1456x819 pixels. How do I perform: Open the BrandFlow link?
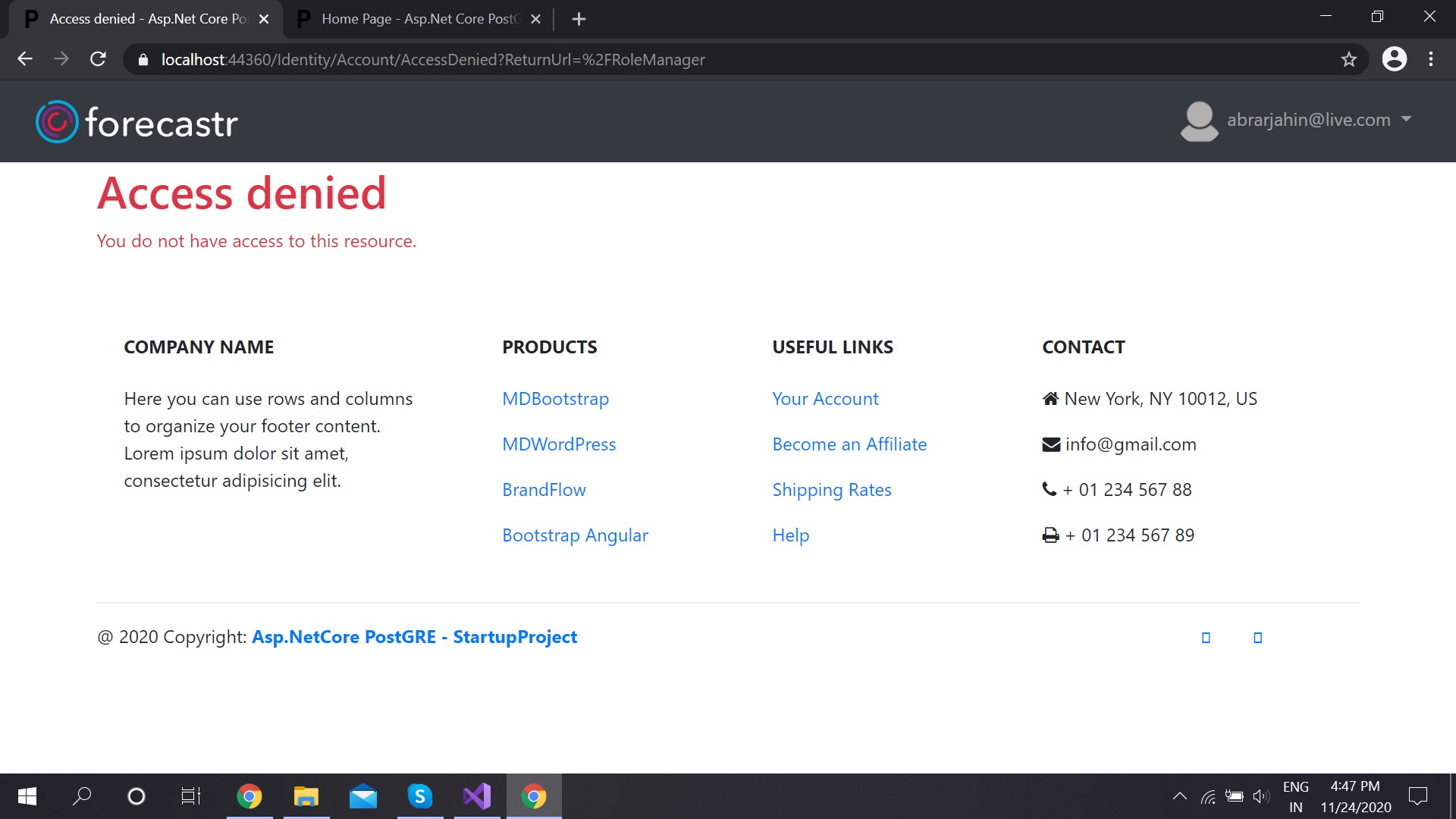544,490
